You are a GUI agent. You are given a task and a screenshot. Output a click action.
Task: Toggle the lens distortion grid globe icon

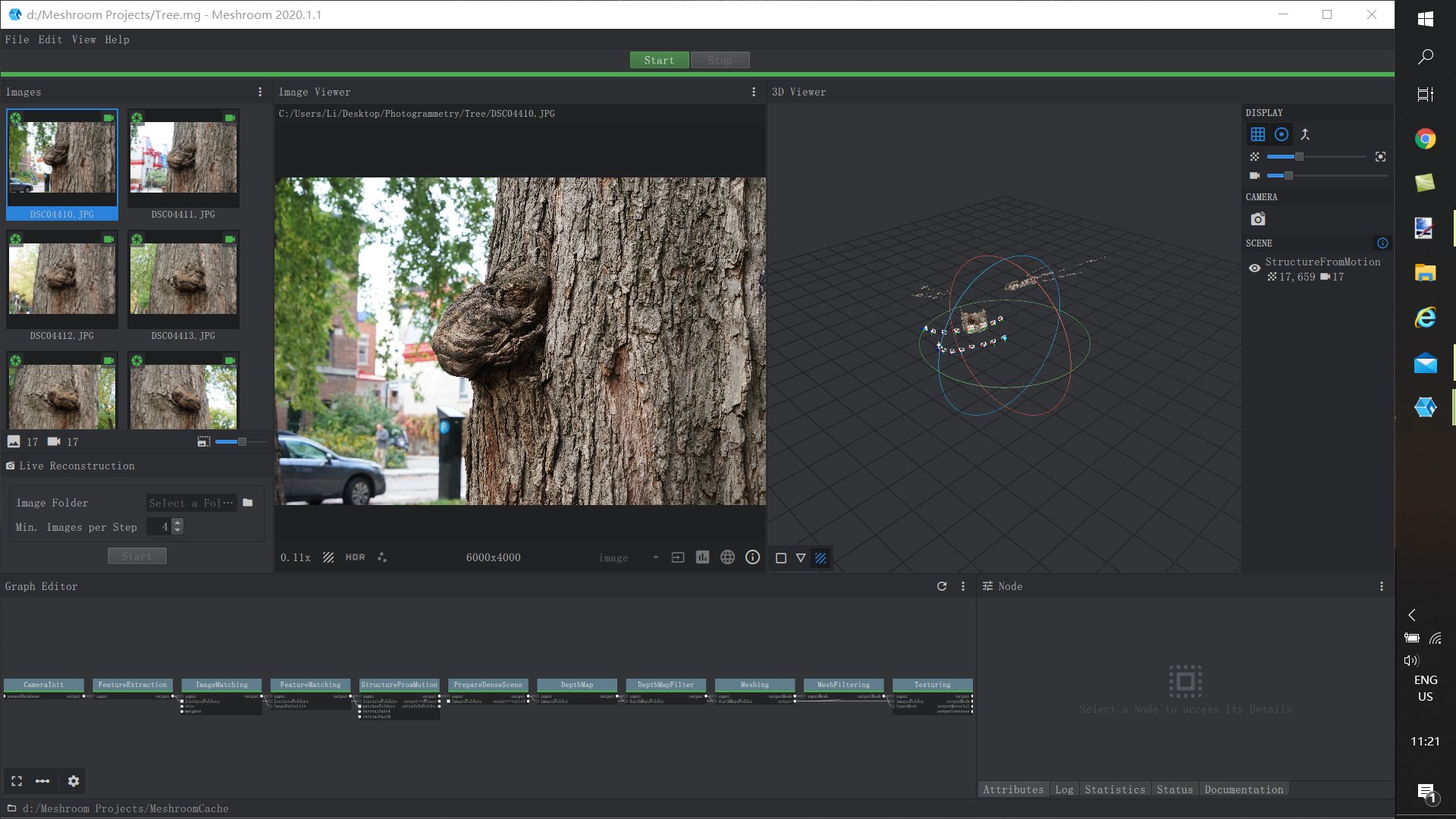(x=727, y=557)
